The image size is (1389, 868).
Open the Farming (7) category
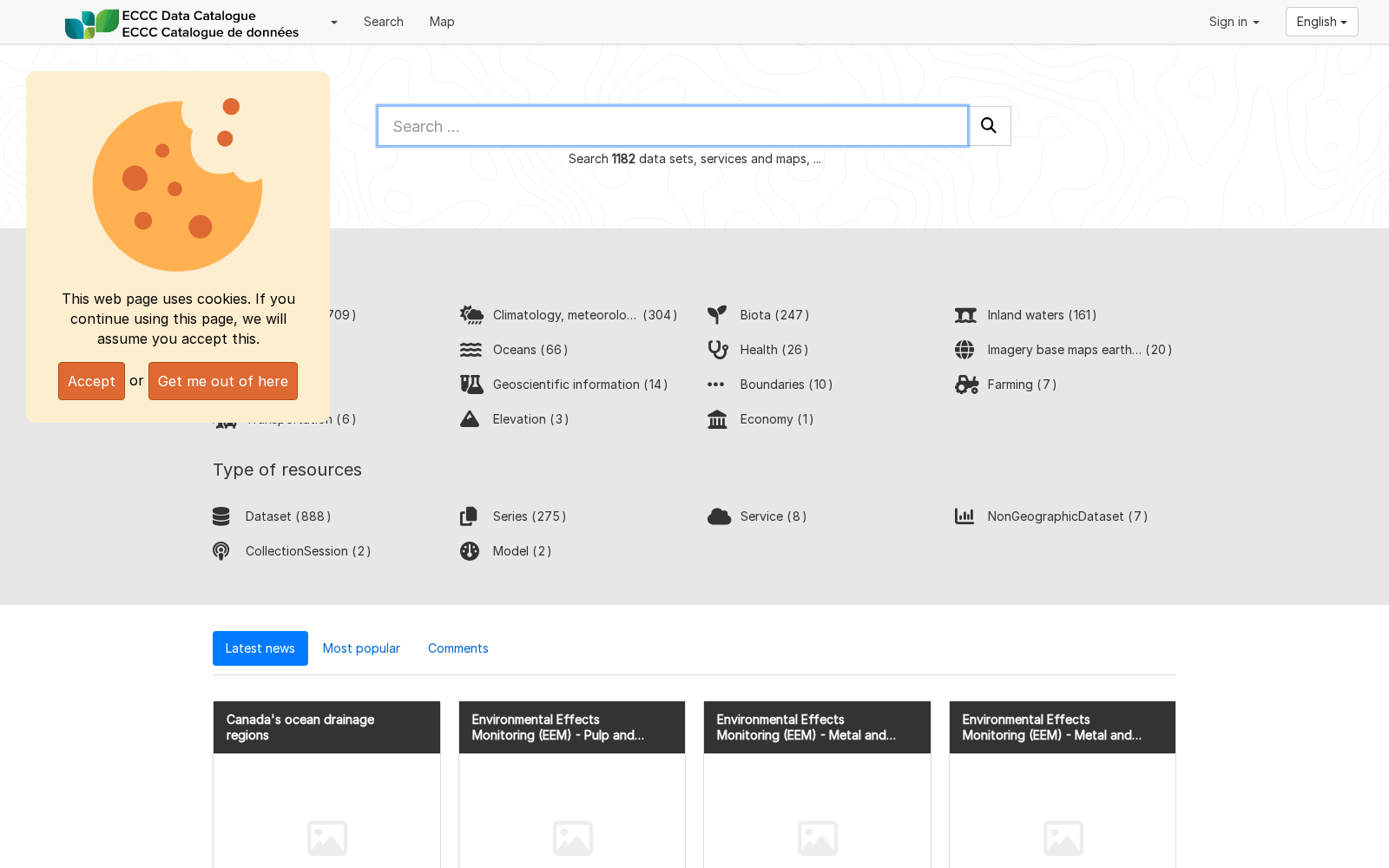click(x=1022, y=385)
